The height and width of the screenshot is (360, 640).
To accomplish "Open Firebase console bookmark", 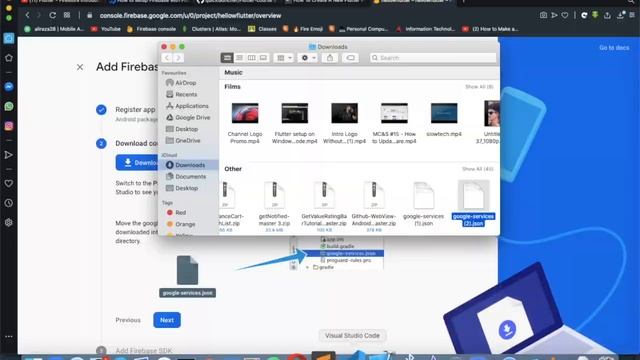I will tap(151, 29).
